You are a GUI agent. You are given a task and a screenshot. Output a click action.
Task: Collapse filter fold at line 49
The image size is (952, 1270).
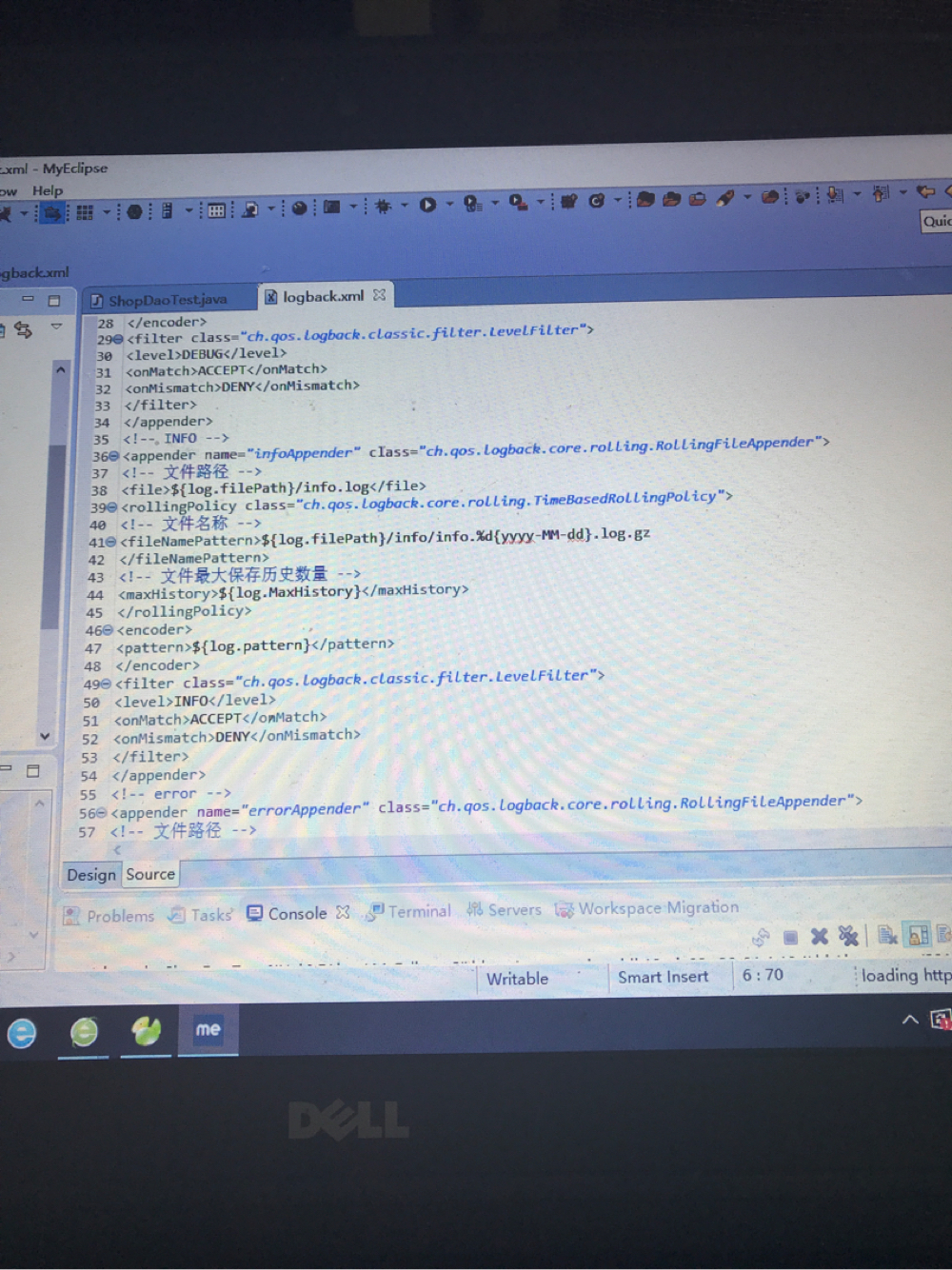(106, 685)
